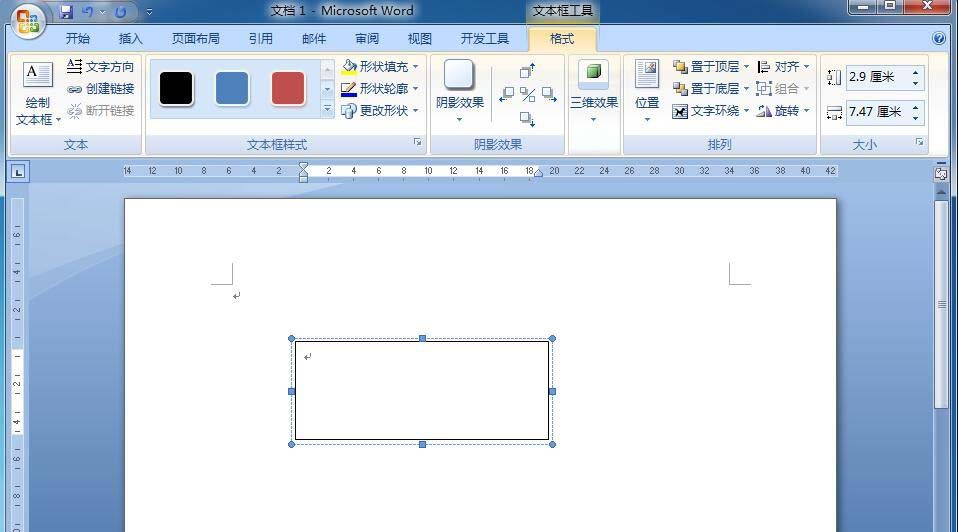Undo the last action
Viewport: 958px width, 532px height.
point(88,12)
